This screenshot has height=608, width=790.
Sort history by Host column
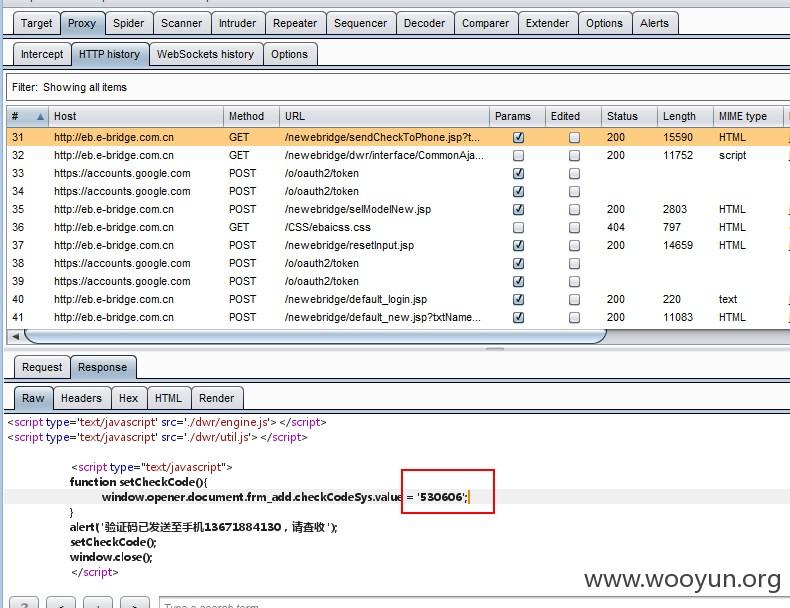pos(136,116)
